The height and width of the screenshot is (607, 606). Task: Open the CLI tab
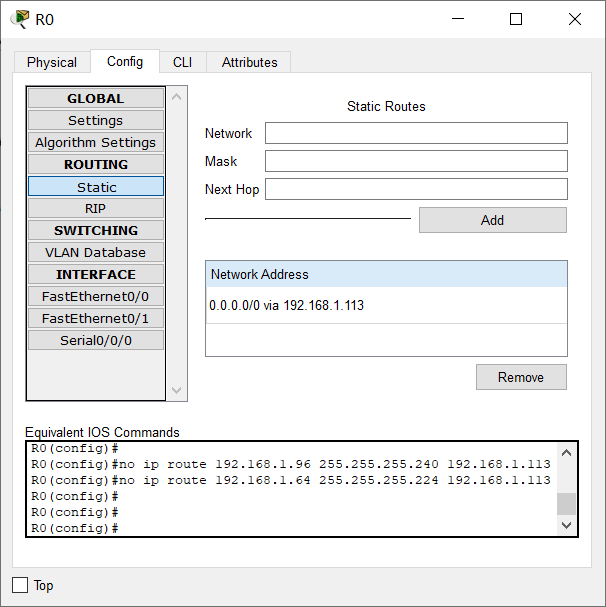182,62
